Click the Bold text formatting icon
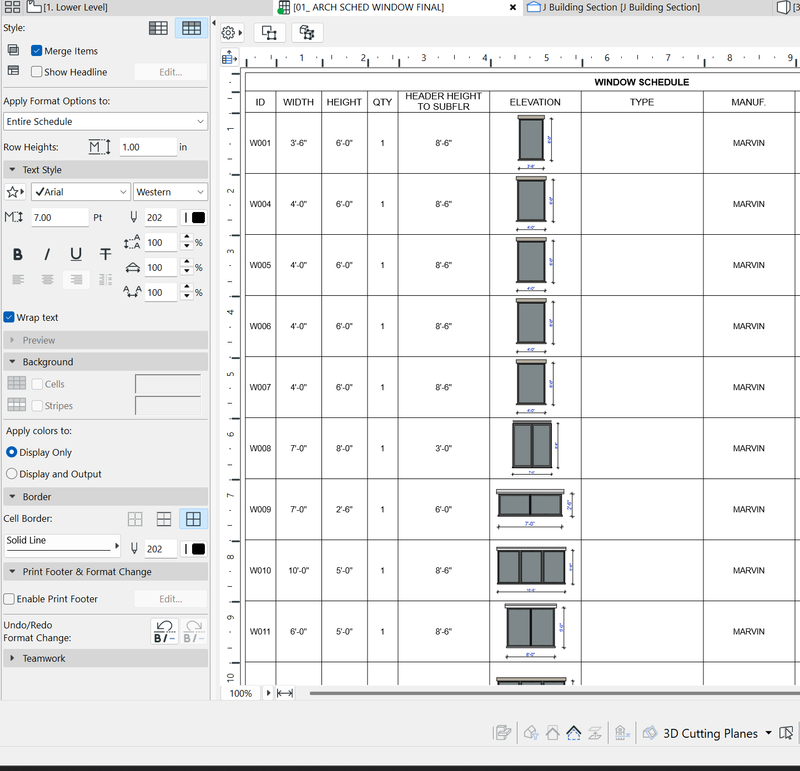 18,255
